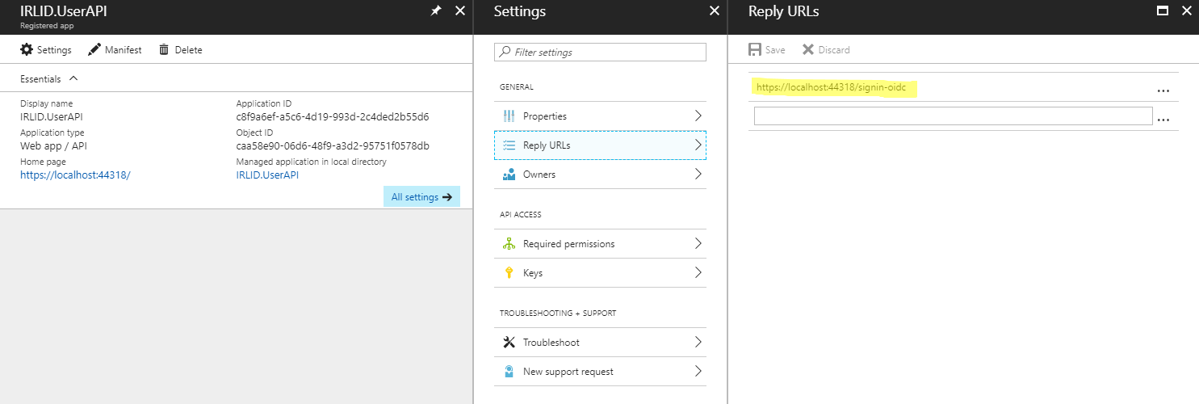
Task: Select the localhost:44318/signin-oidc reply URL
Action: coord(833,87)
